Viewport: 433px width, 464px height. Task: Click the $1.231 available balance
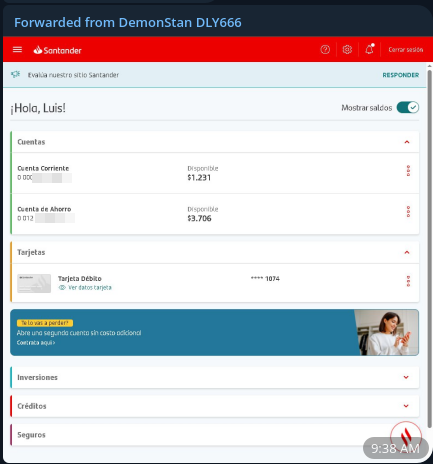click(199, 178)
